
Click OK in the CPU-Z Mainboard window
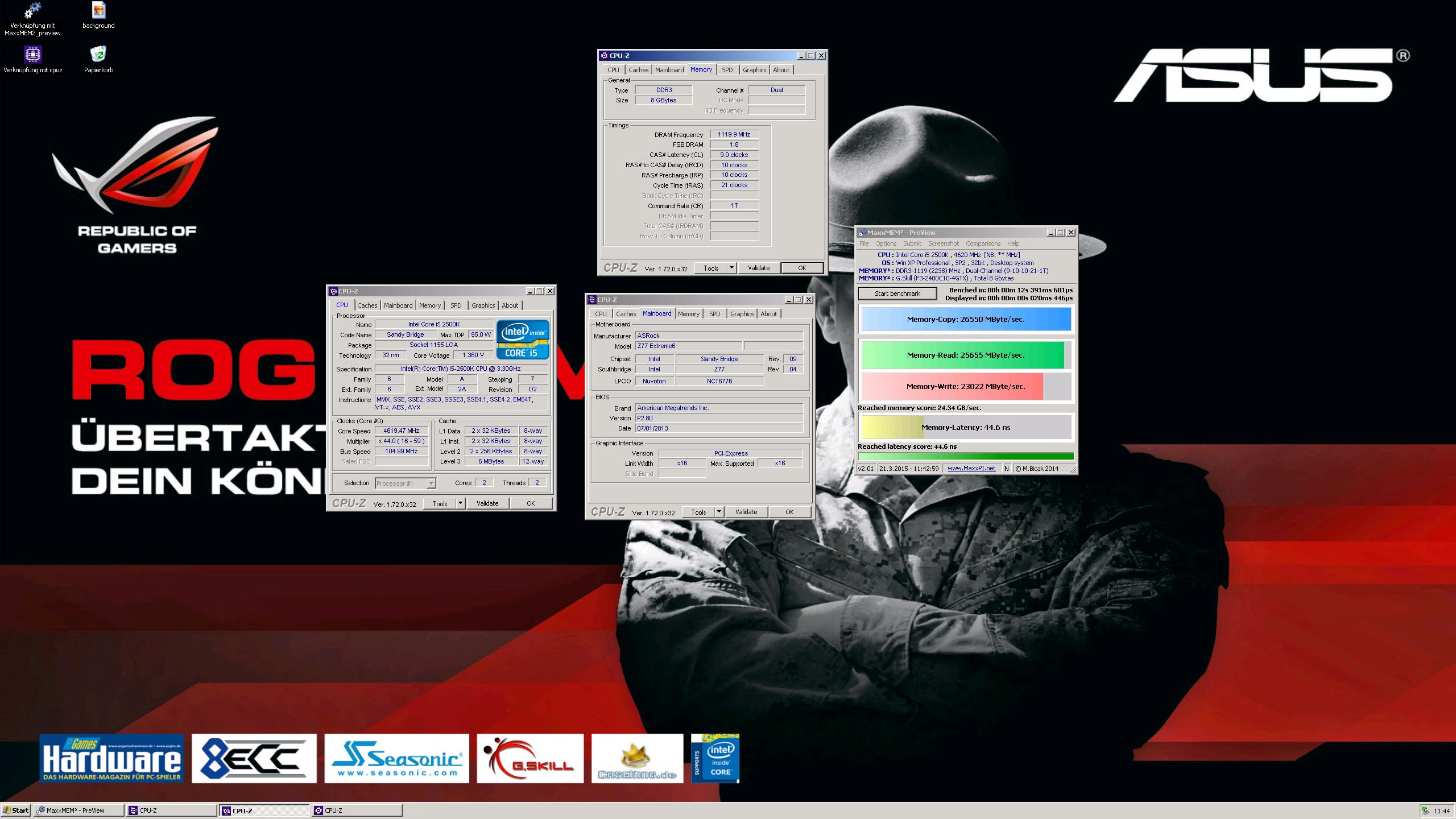point(789,512)
